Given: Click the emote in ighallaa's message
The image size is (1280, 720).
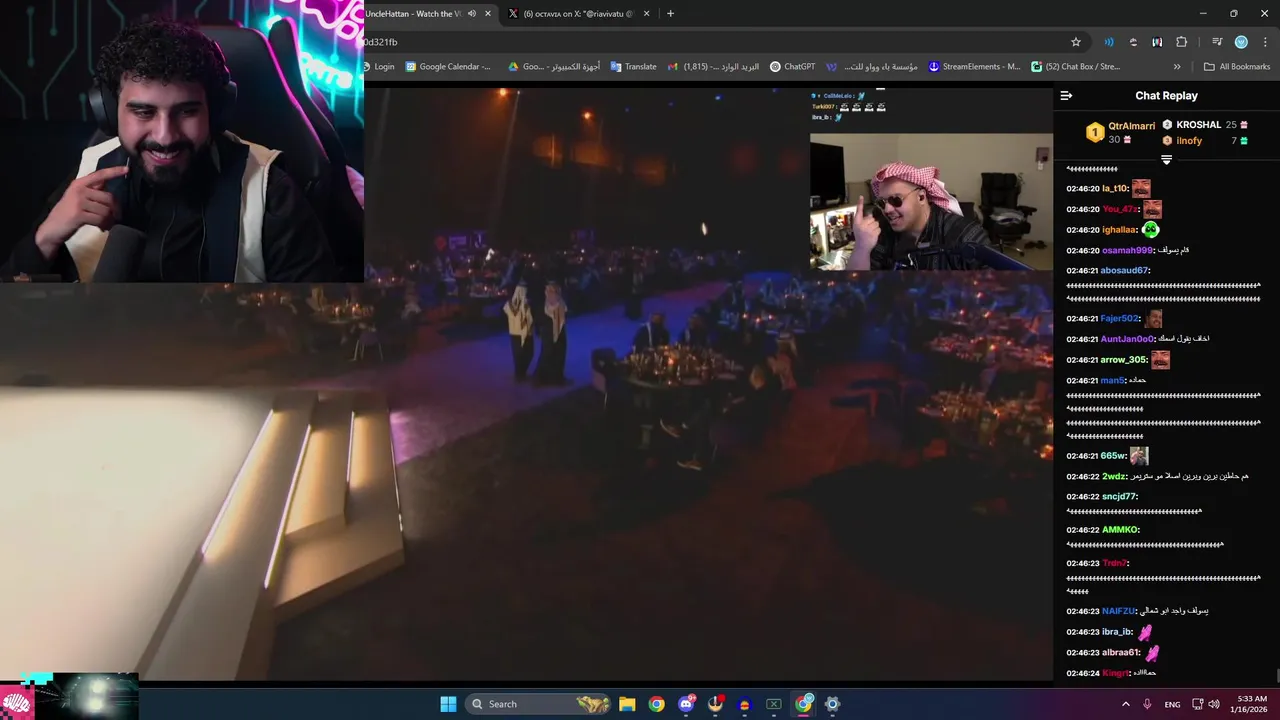Looking at the screenshot, I should [x=1151, y=230].
